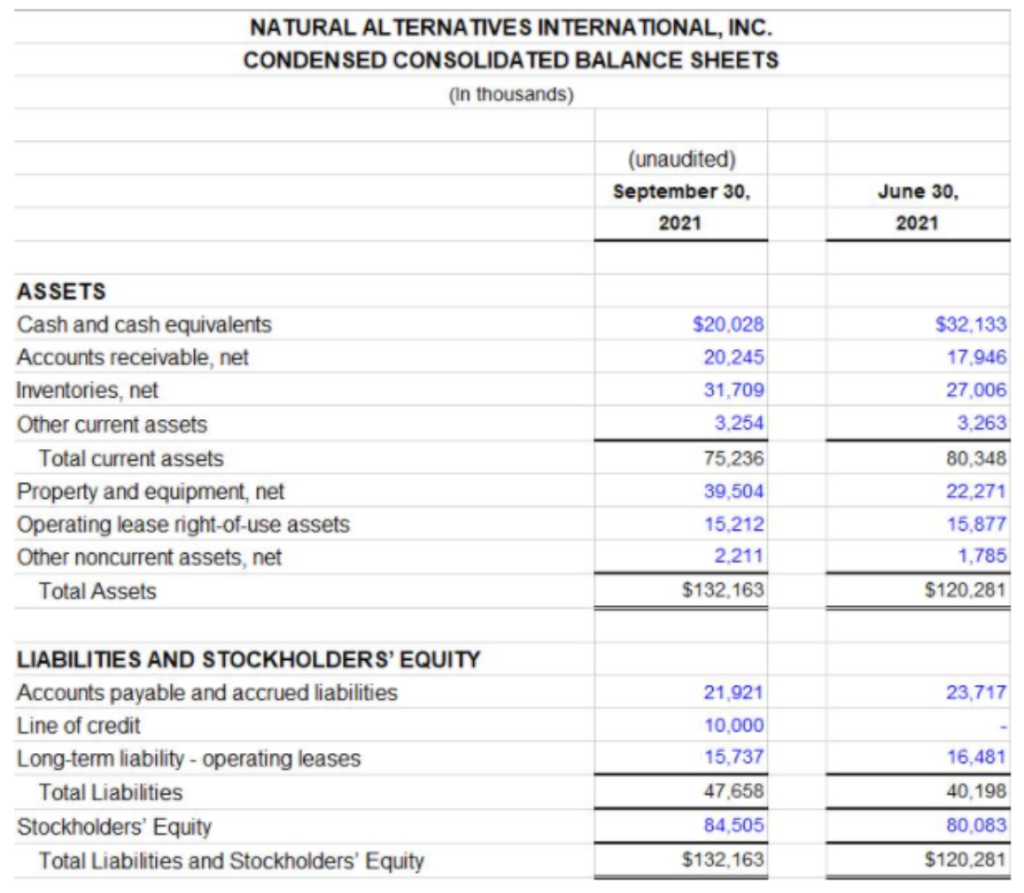Select other current assets value 3,254
Viewport: 1024px width, 893px height.
739,423
